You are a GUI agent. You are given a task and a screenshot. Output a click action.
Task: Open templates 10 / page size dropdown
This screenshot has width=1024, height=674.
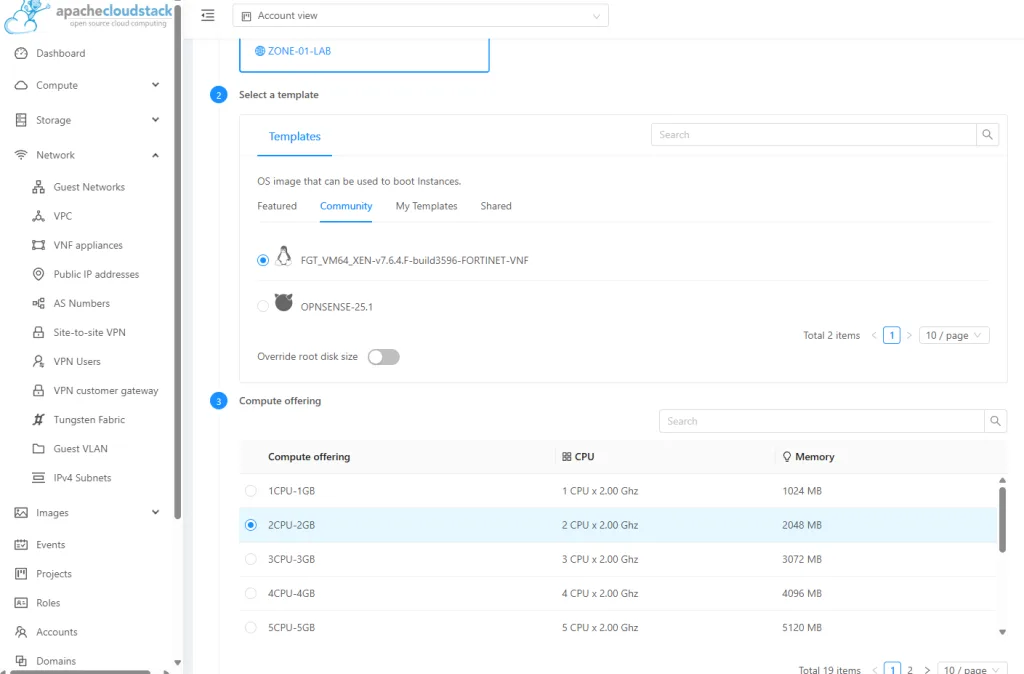pos(954,336)
